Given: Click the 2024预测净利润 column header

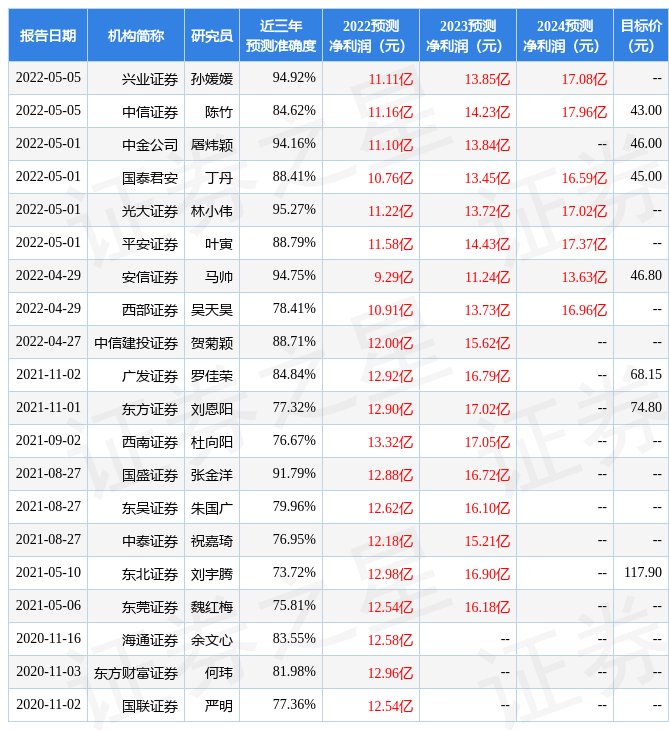Looking at the screenshot, I should click(x=565, y=35).
